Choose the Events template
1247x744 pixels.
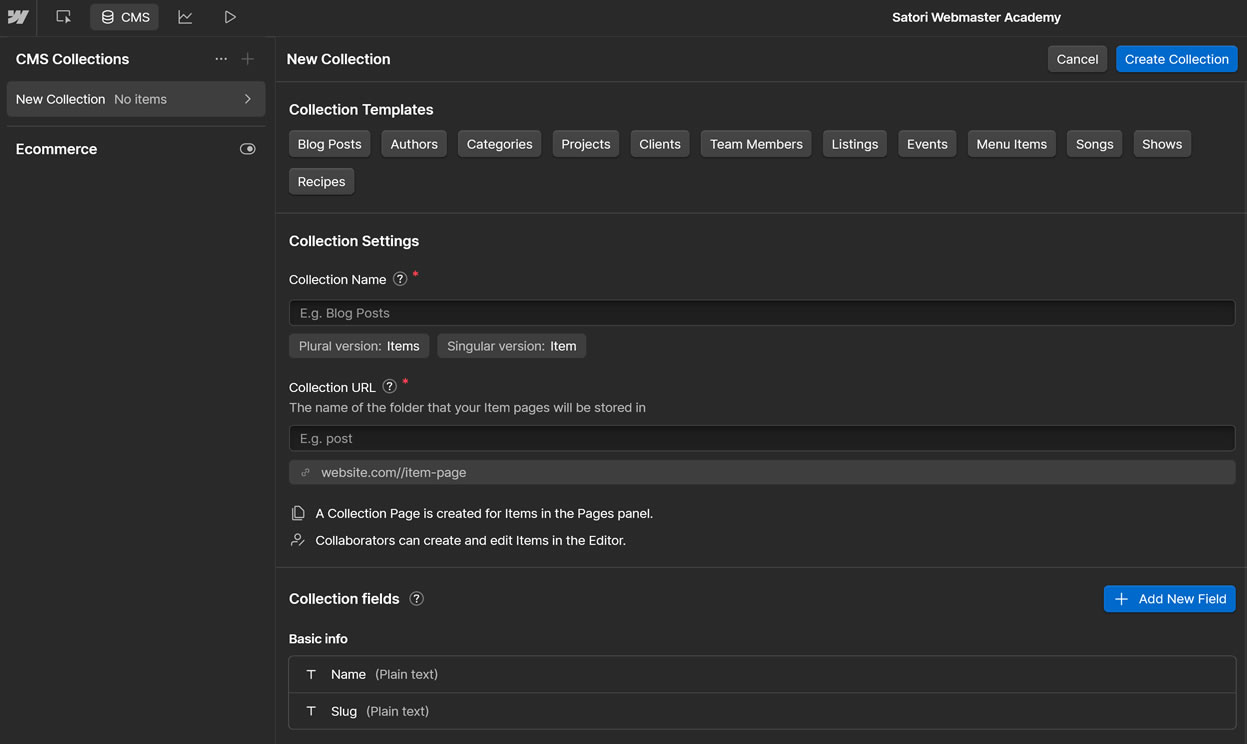(927, 144)
